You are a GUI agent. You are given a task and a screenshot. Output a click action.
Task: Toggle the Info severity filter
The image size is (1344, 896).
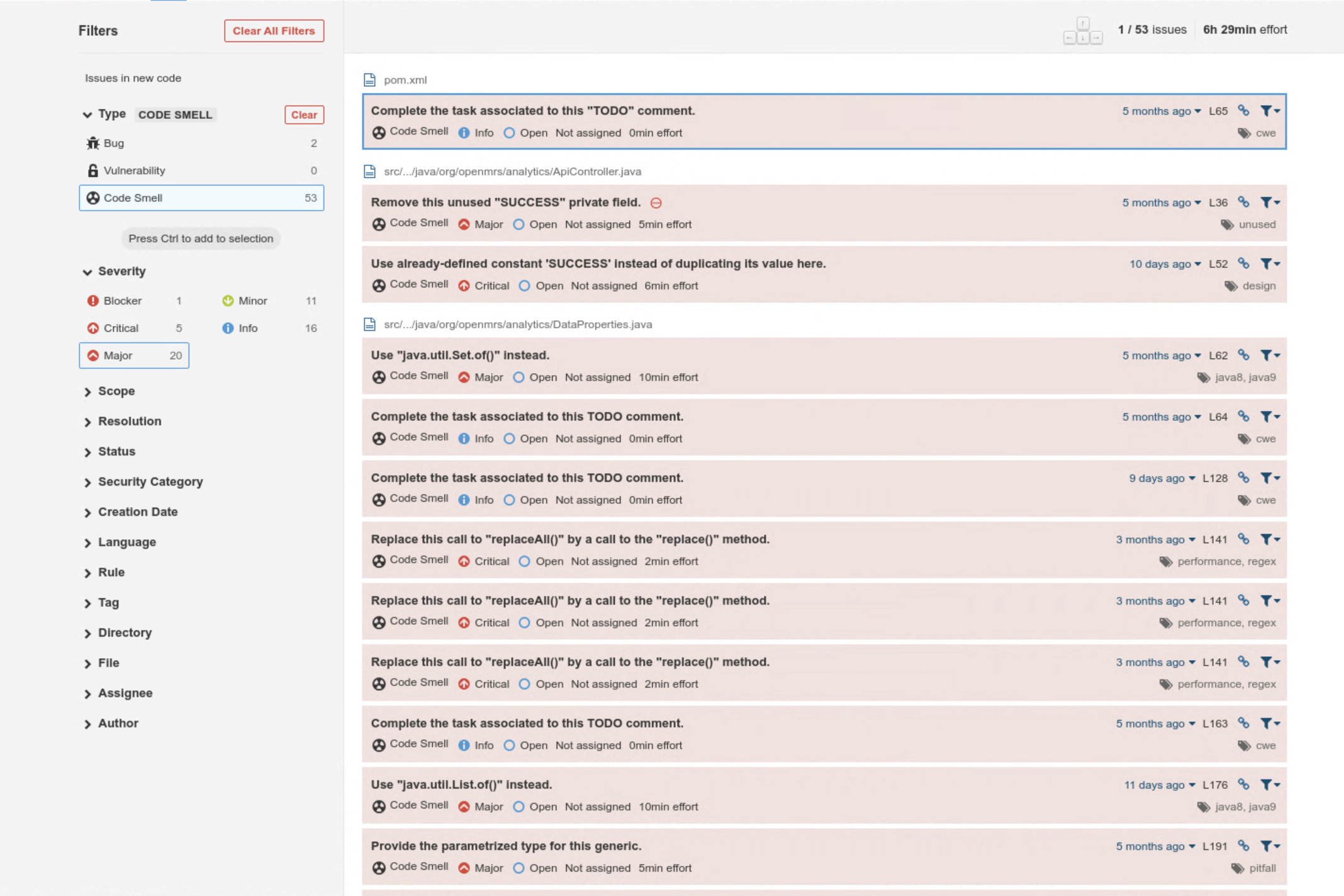pyautogui.click(x=247, y=328)
